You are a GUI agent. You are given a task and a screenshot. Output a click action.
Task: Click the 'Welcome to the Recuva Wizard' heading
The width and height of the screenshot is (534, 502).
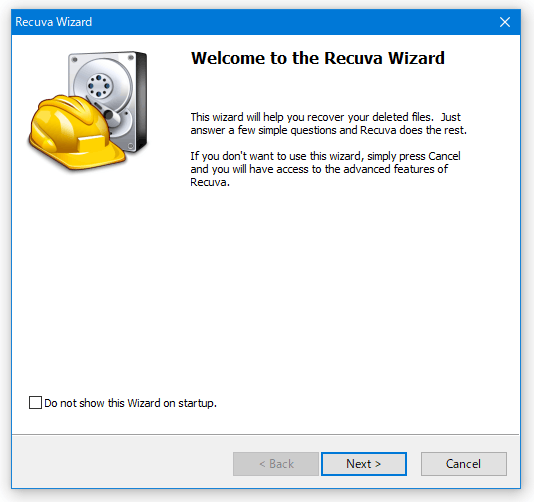click(317, 58)
